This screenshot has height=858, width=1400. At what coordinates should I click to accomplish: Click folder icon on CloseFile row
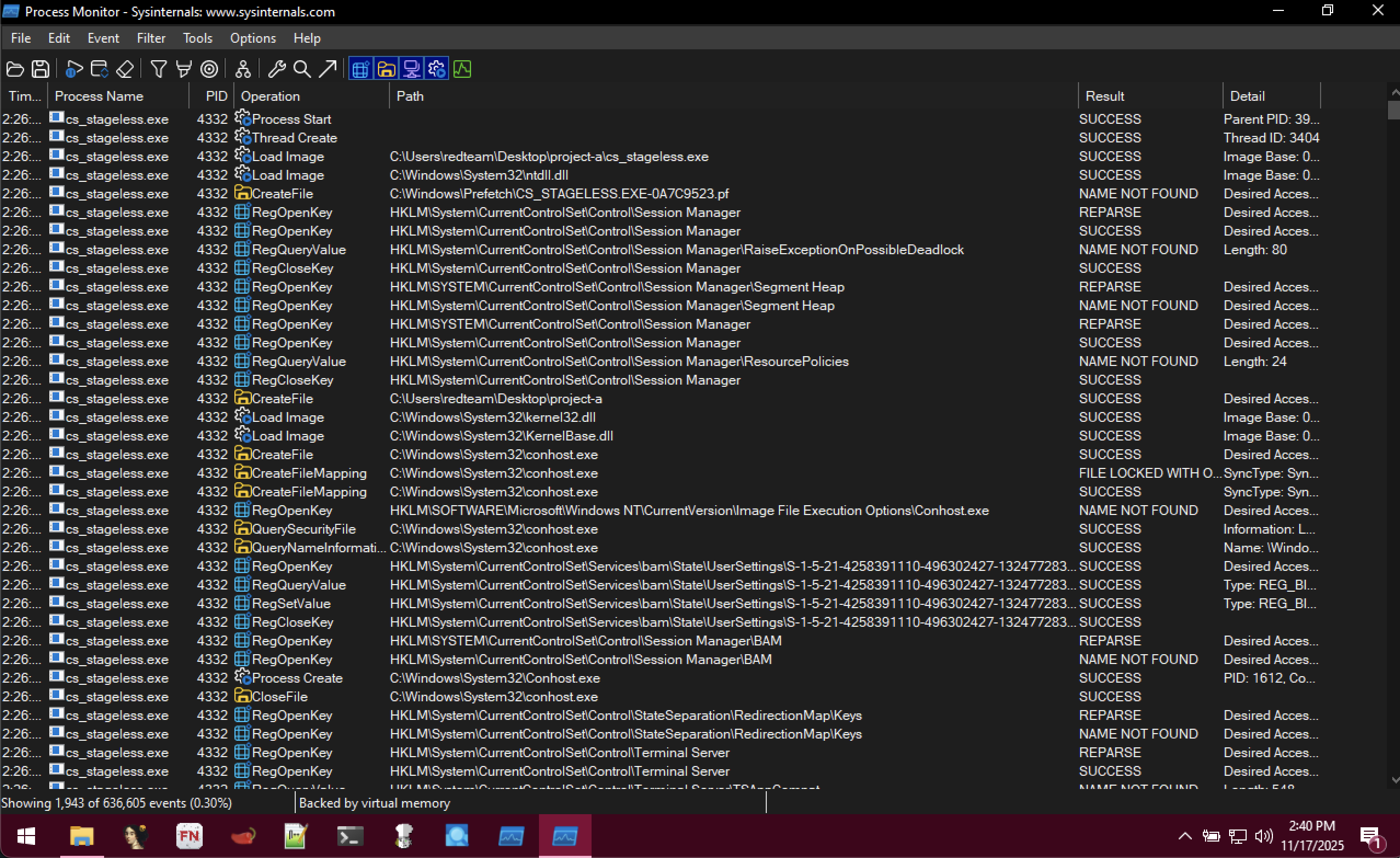pos(243,696)
